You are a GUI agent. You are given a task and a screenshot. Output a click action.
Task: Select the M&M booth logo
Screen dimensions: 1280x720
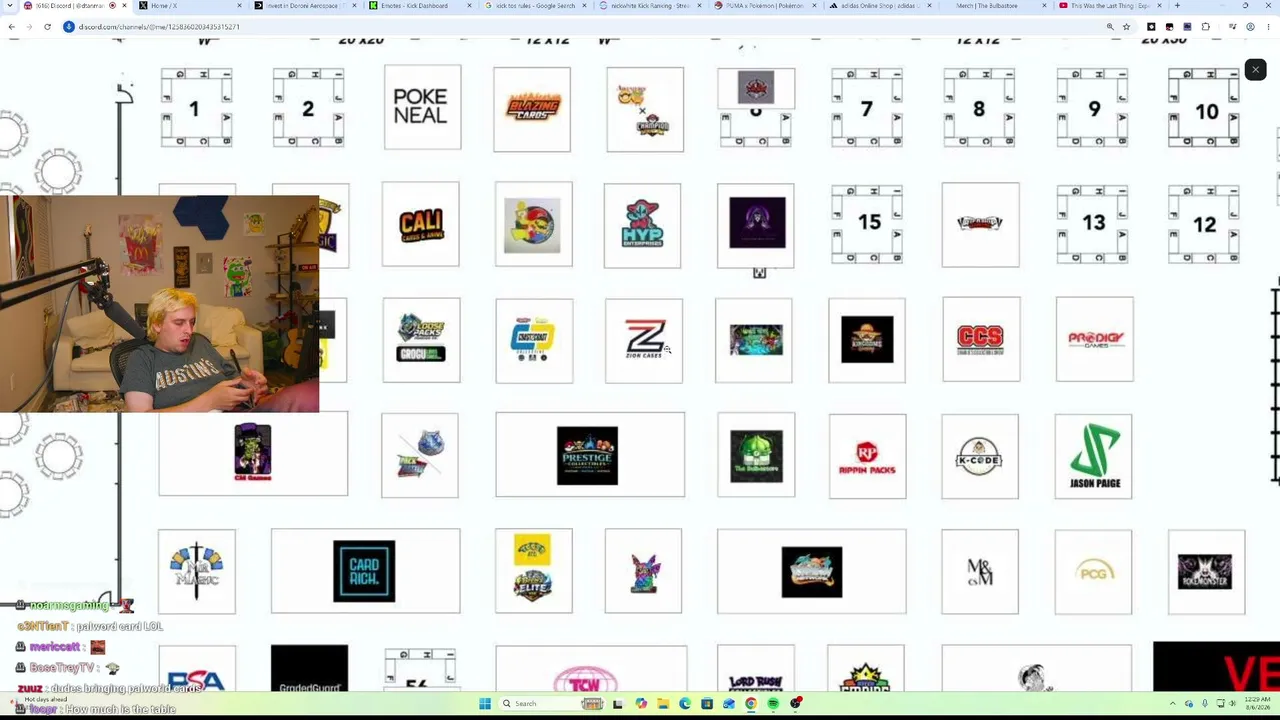[980, 571]
